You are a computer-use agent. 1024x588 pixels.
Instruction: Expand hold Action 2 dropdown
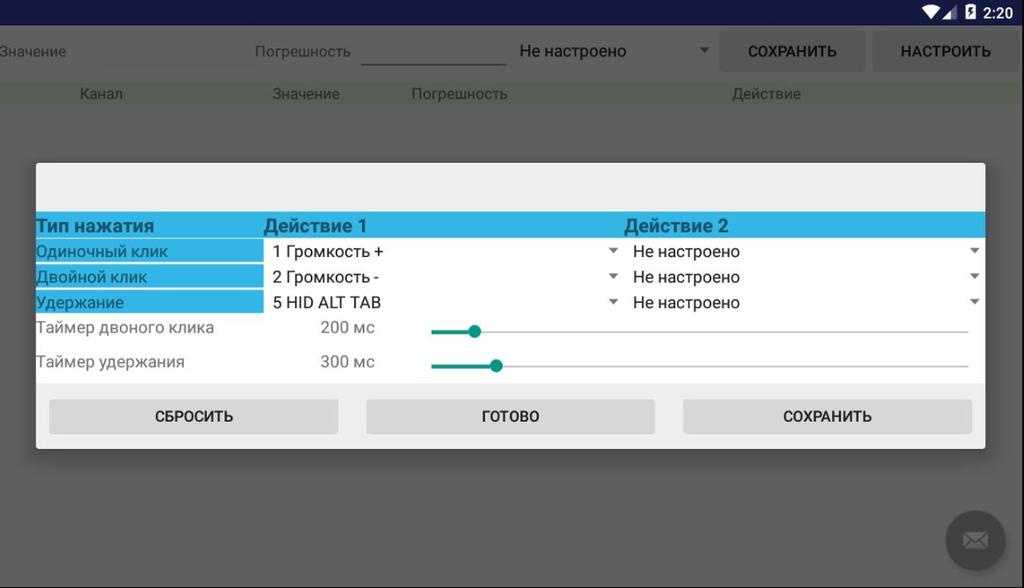[804, 302]
